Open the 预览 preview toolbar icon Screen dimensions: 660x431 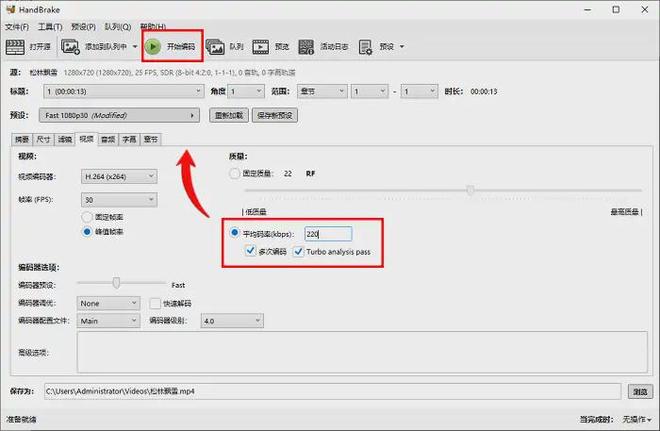tap(261, 47)
